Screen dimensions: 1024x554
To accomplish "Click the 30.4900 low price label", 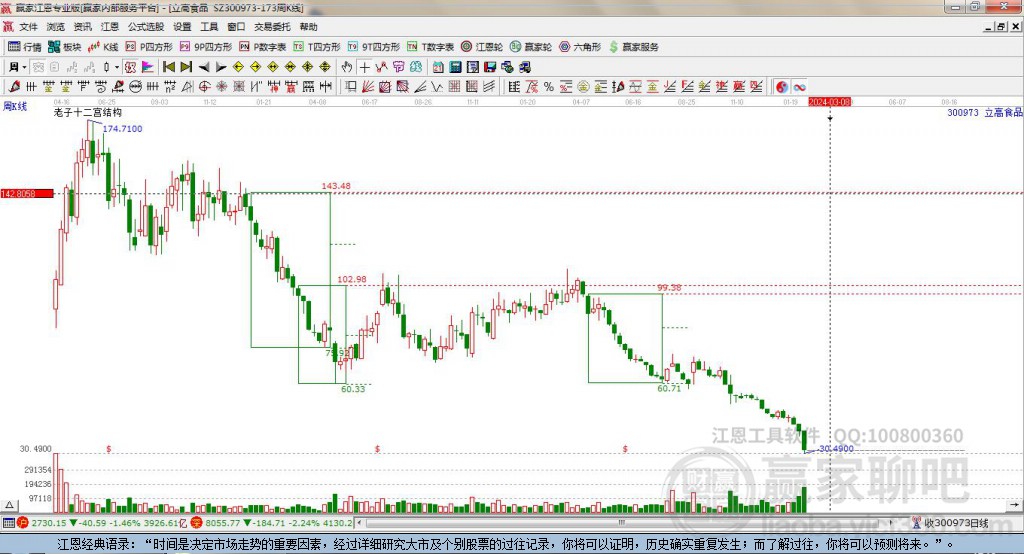I will 836,448.
